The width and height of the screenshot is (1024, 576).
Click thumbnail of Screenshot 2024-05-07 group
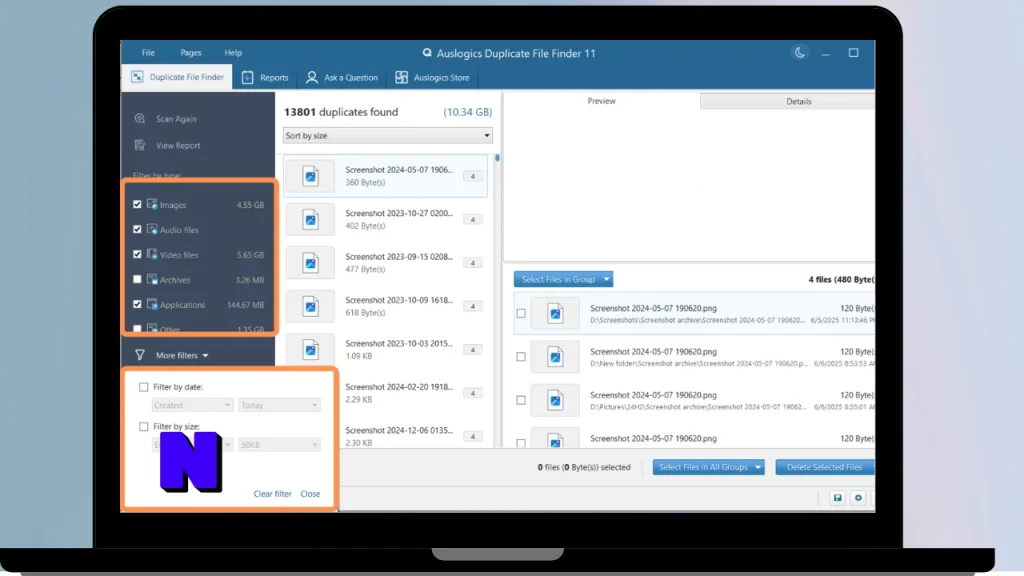pyautogui.click(x=310, y=176)
